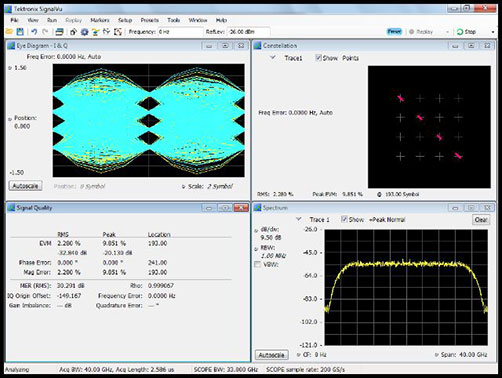Open the Help menu
The width and height of the screenshot is (502, 378).
(221, 20)
